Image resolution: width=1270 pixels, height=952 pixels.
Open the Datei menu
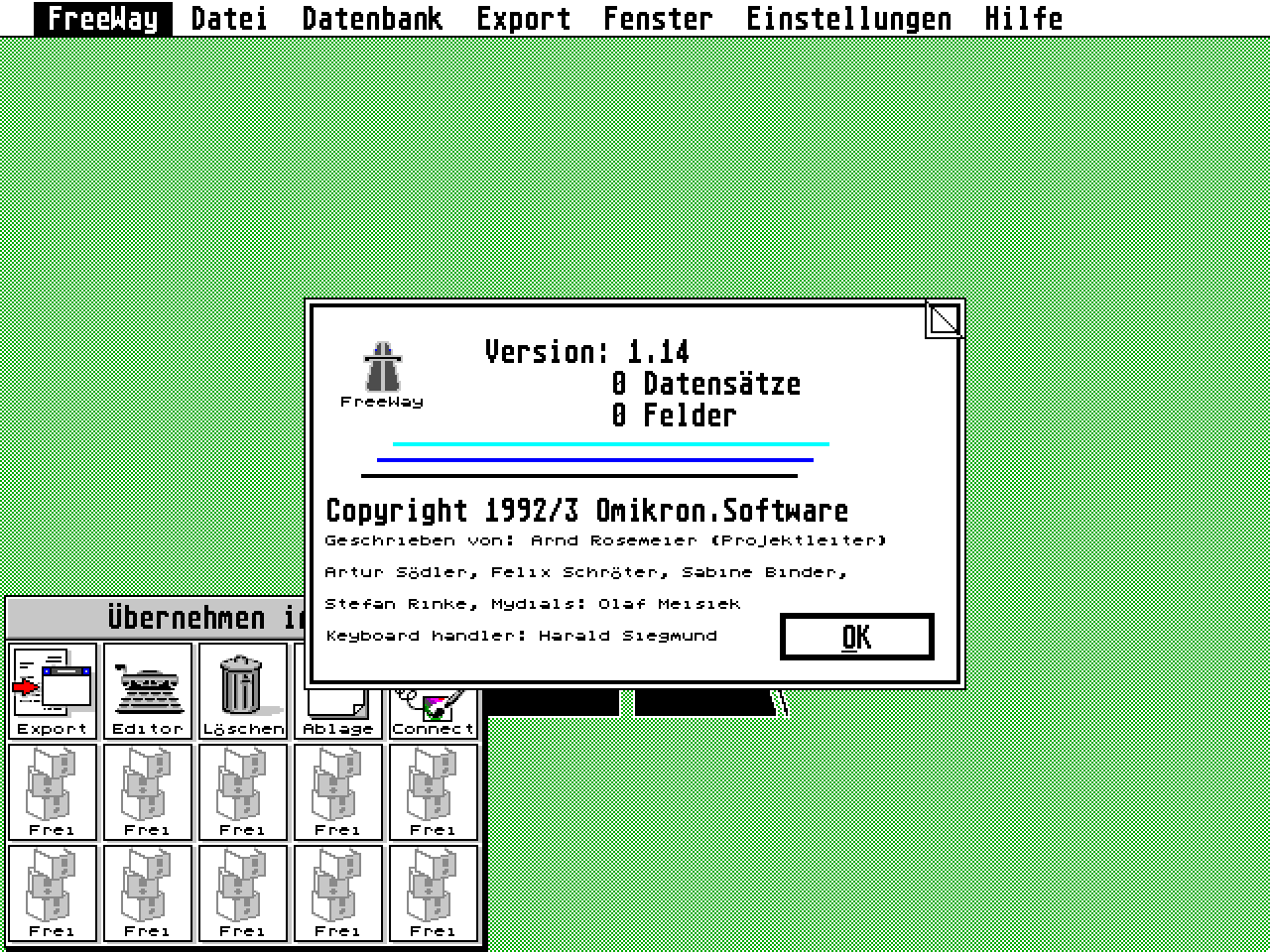pos(229,18)
